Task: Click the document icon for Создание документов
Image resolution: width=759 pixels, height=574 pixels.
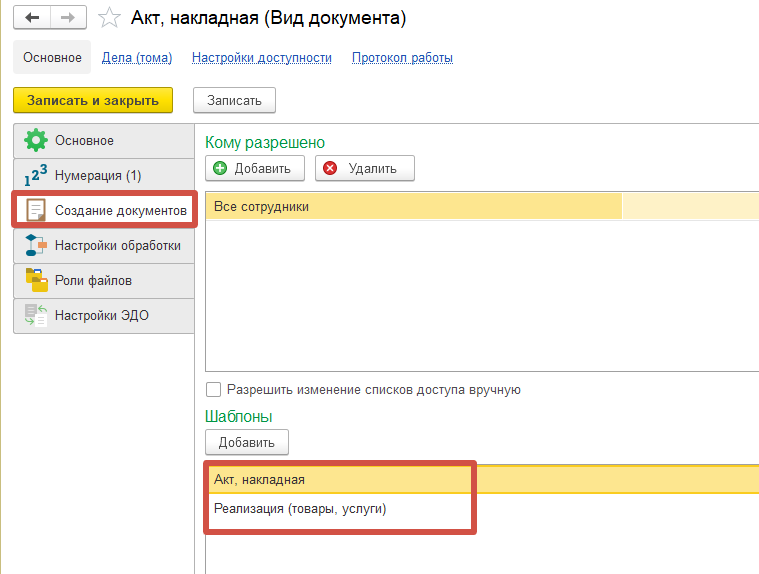Action: coord(36,210)
